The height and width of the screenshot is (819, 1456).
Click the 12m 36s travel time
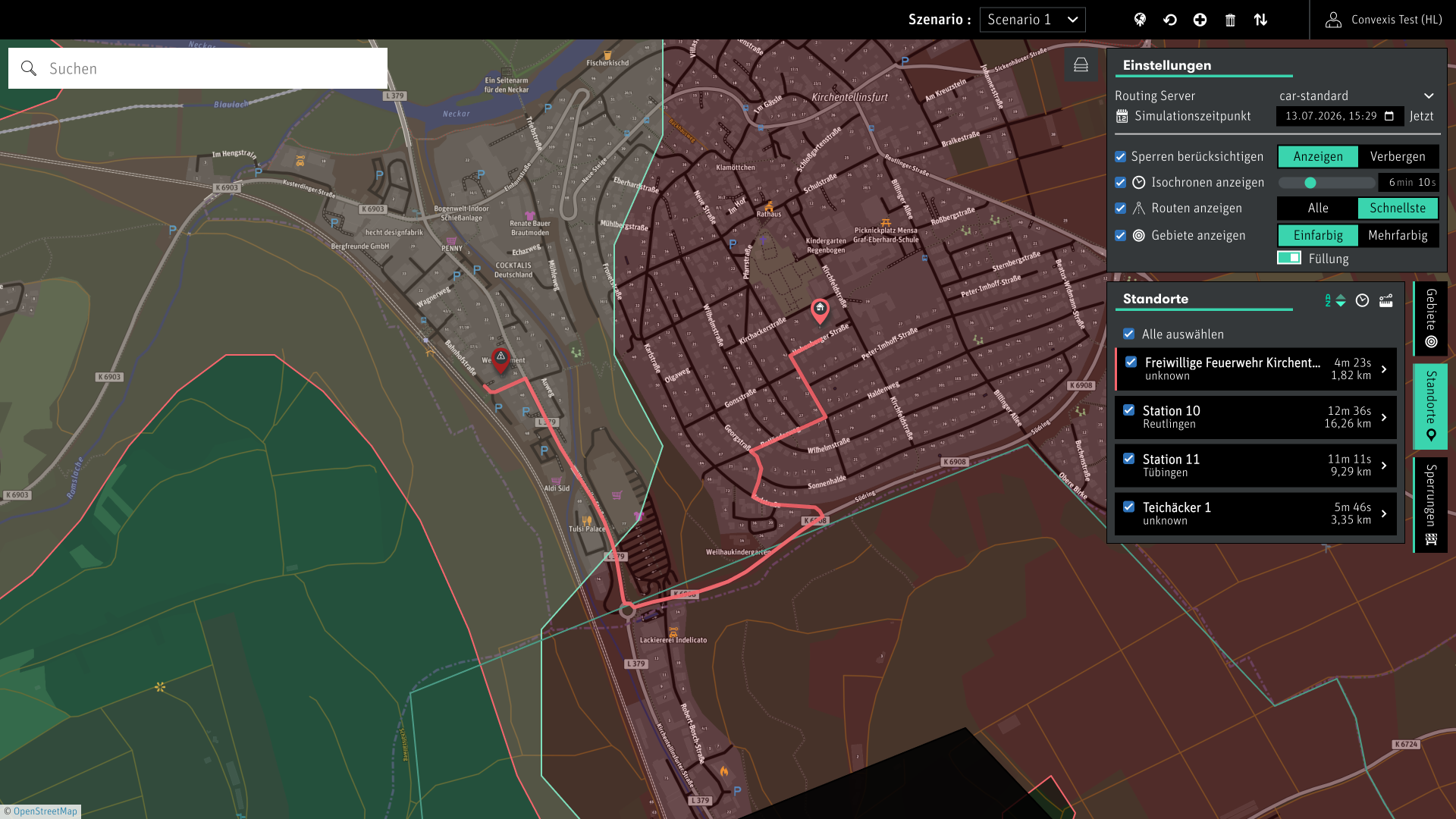tap(1349, 410)
